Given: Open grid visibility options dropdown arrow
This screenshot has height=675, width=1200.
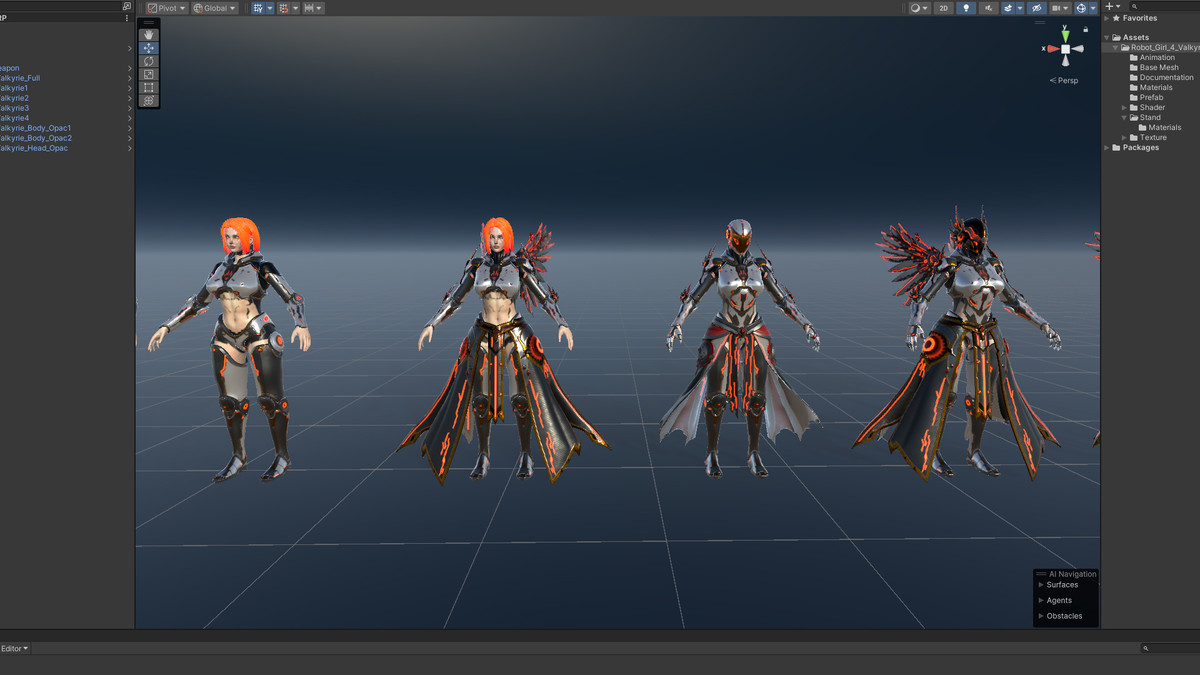Looking at the screenshot, I should click(270, 8).
